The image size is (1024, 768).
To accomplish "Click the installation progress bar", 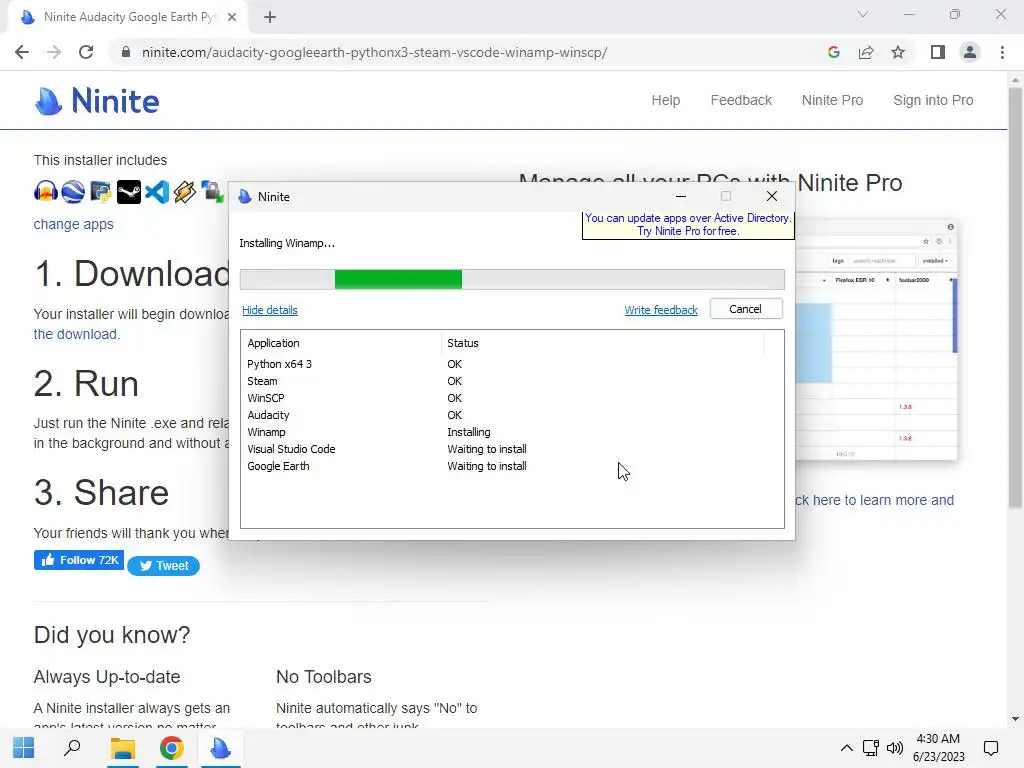I will 512,280.
